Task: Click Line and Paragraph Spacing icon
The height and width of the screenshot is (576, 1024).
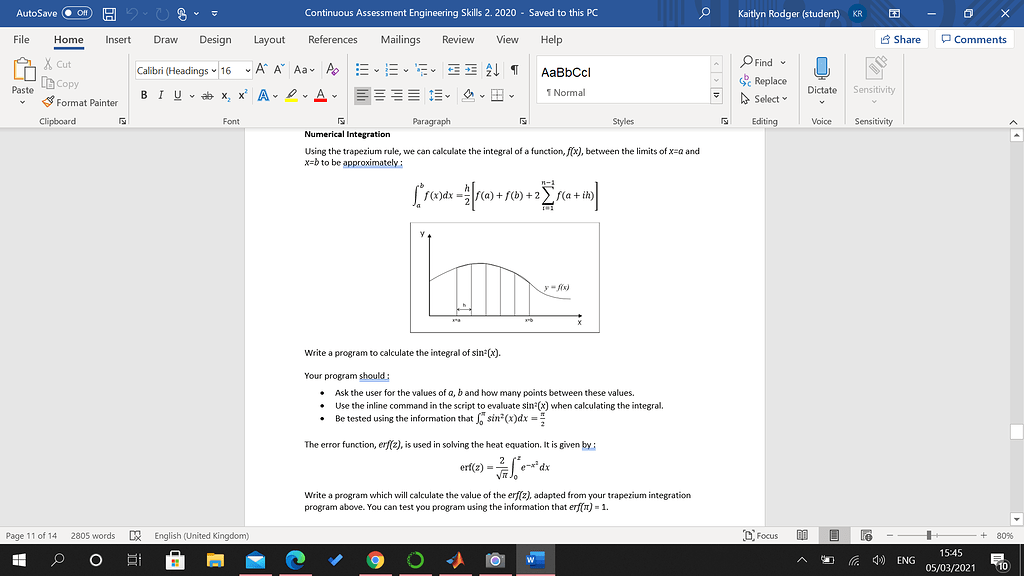Action: pyautogui.click(x=436, y=95)
